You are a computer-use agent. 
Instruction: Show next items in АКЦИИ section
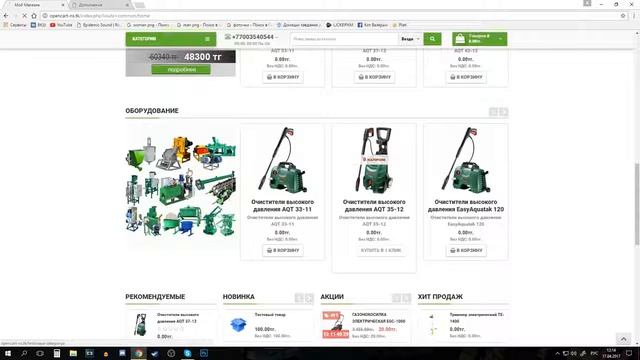click(407, 298)
